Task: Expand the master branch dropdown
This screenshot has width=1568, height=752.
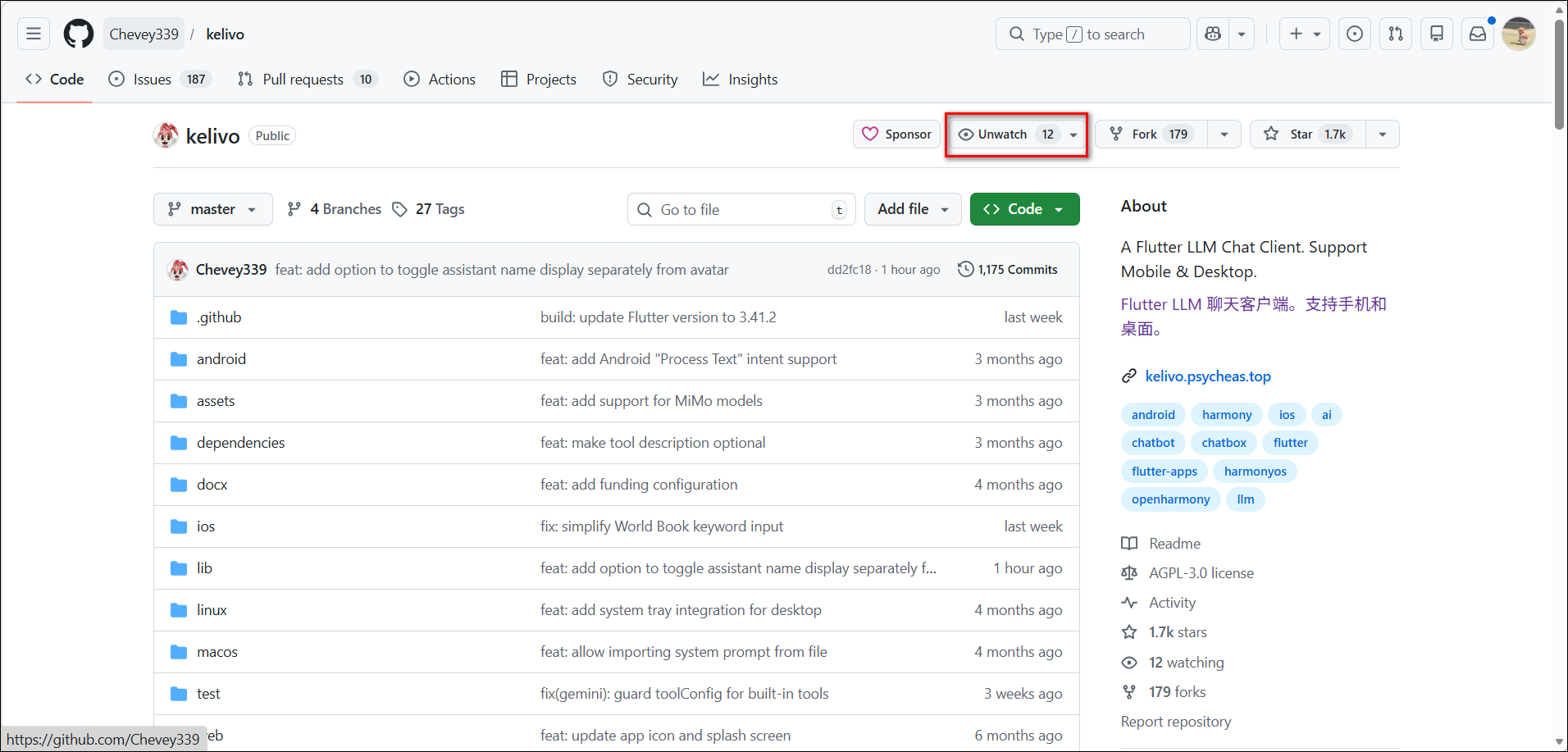Action: pyautogui.click(x=212, y=209)
